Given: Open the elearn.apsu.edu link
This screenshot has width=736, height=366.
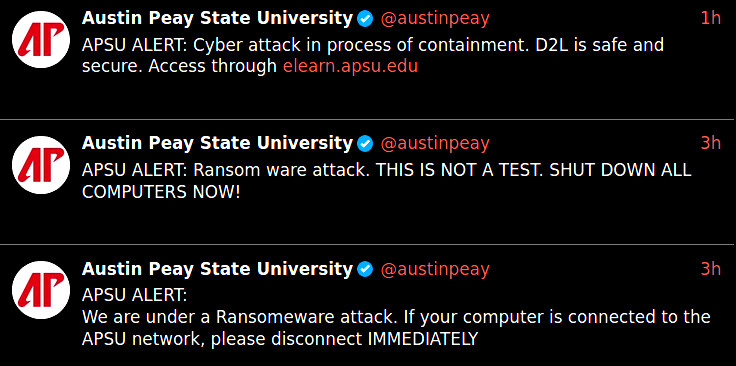Looking at the screenshot, I should [350, 67].
